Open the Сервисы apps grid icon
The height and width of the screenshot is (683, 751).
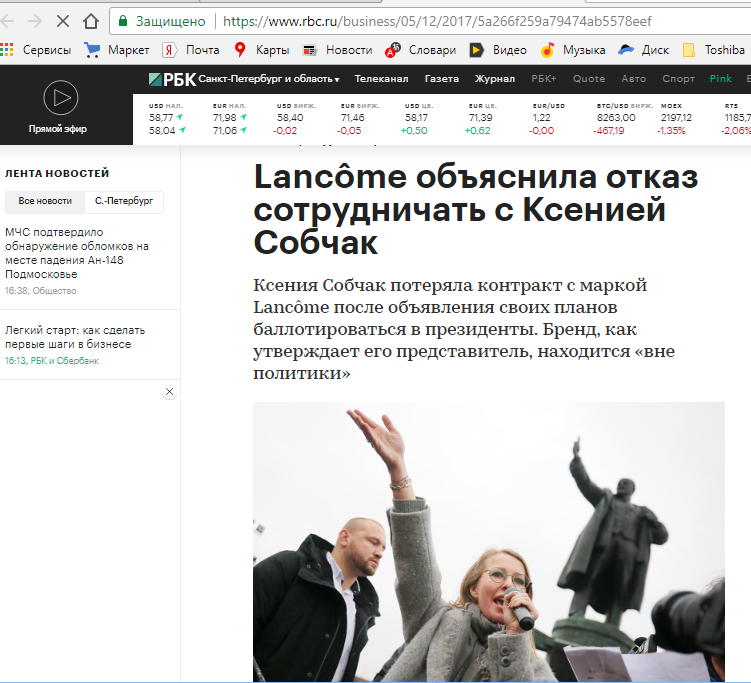point(7,50)
